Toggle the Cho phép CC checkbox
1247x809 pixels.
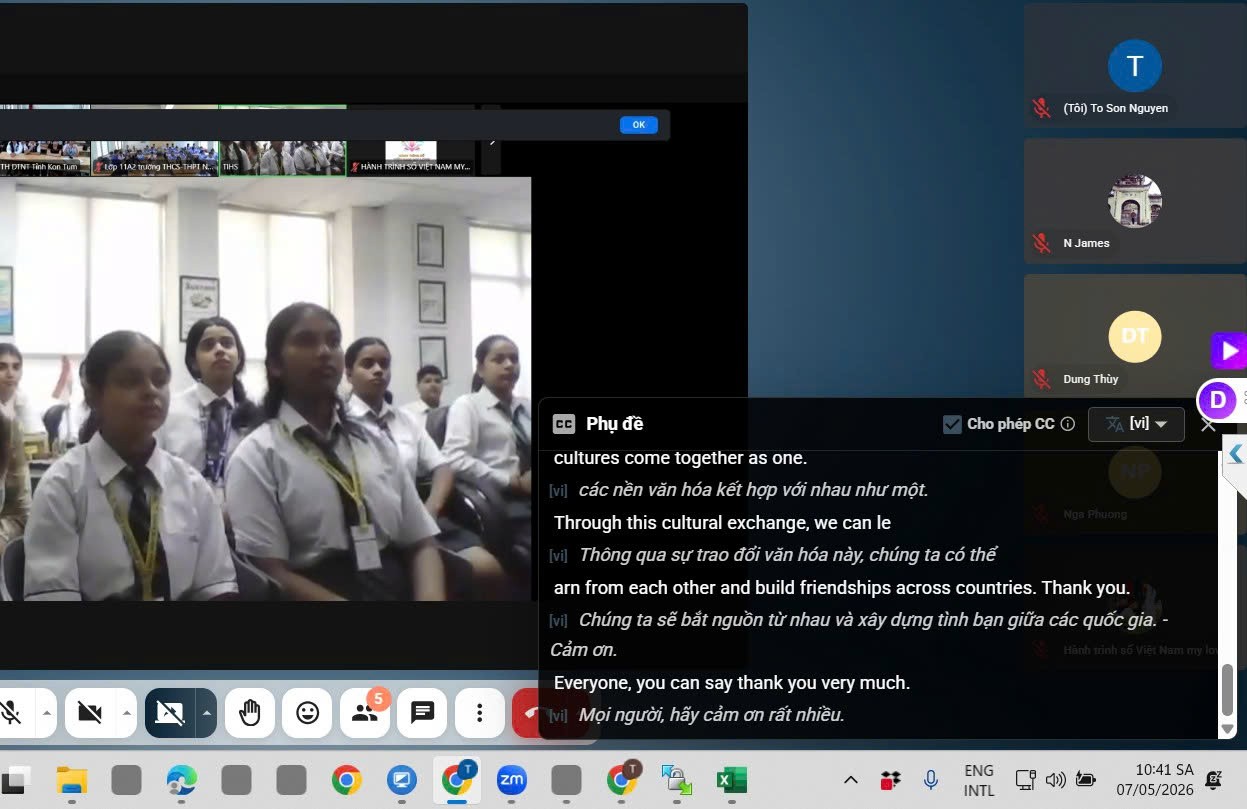[x=952, y=424]
